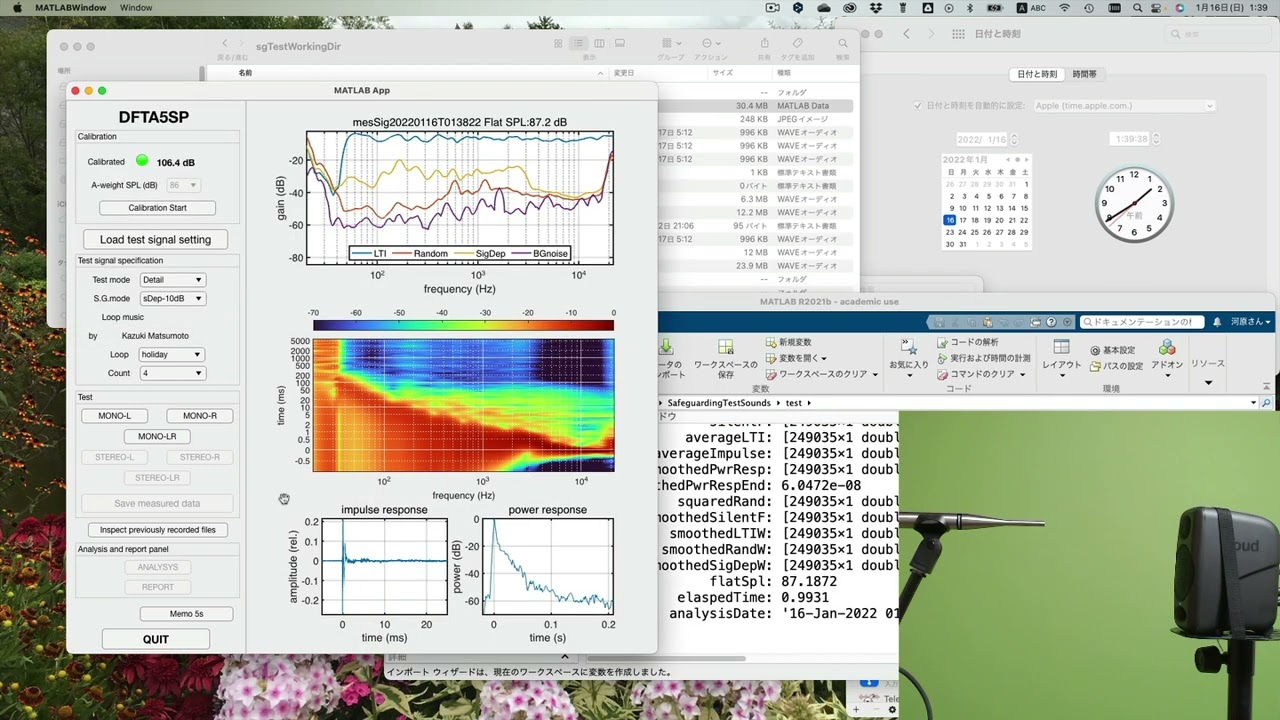The image size is (1280, 720).
Task: Click spectrogram colorbar scale
Action: [x=463, y=325]
